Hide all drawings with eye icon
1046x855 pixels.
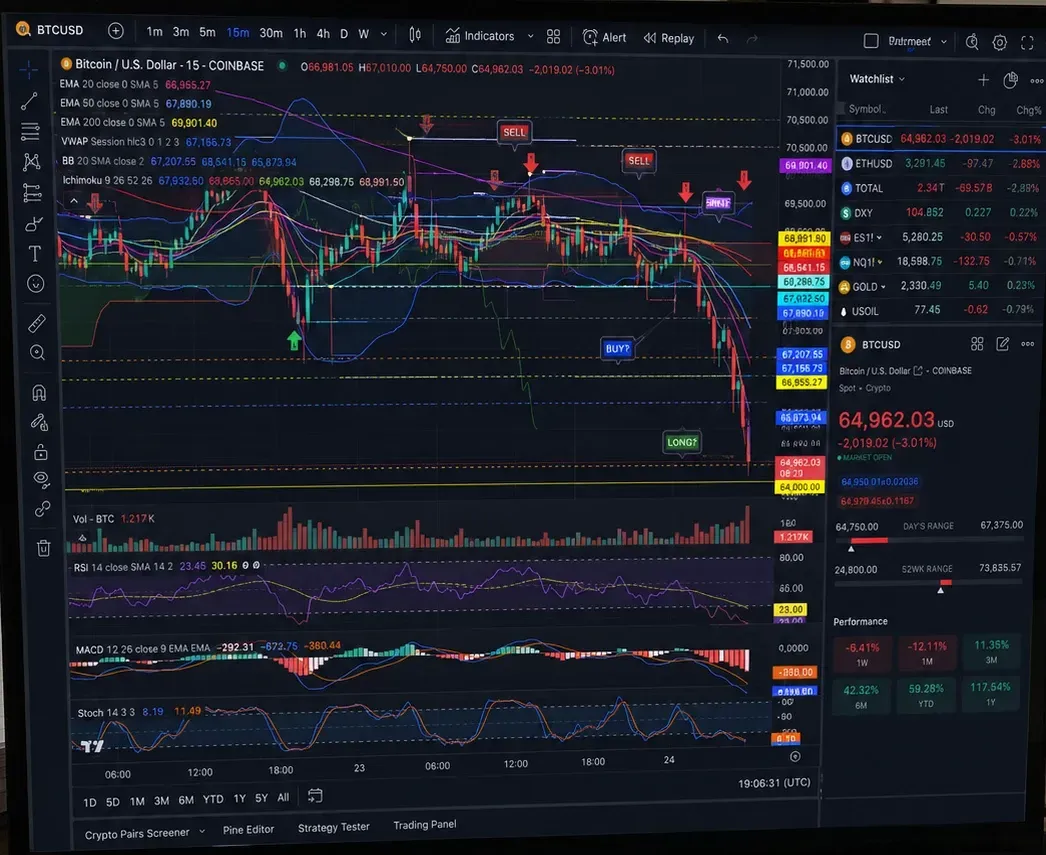tap(41, 479)
